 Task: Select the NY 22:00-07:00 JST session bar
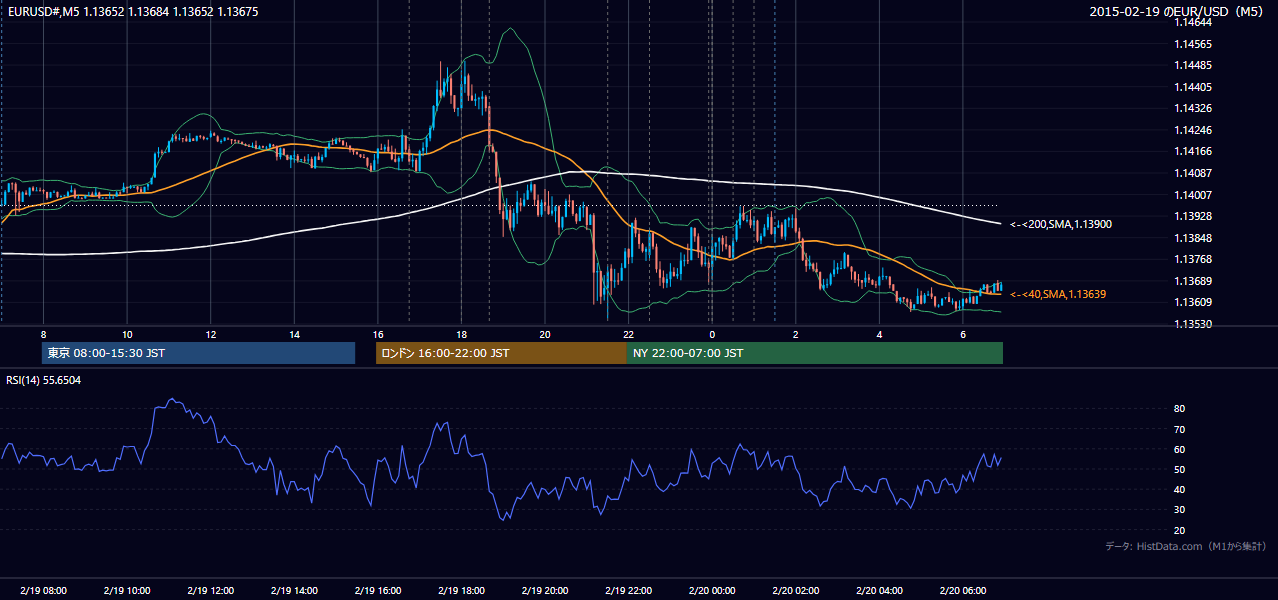coord(815,353)
